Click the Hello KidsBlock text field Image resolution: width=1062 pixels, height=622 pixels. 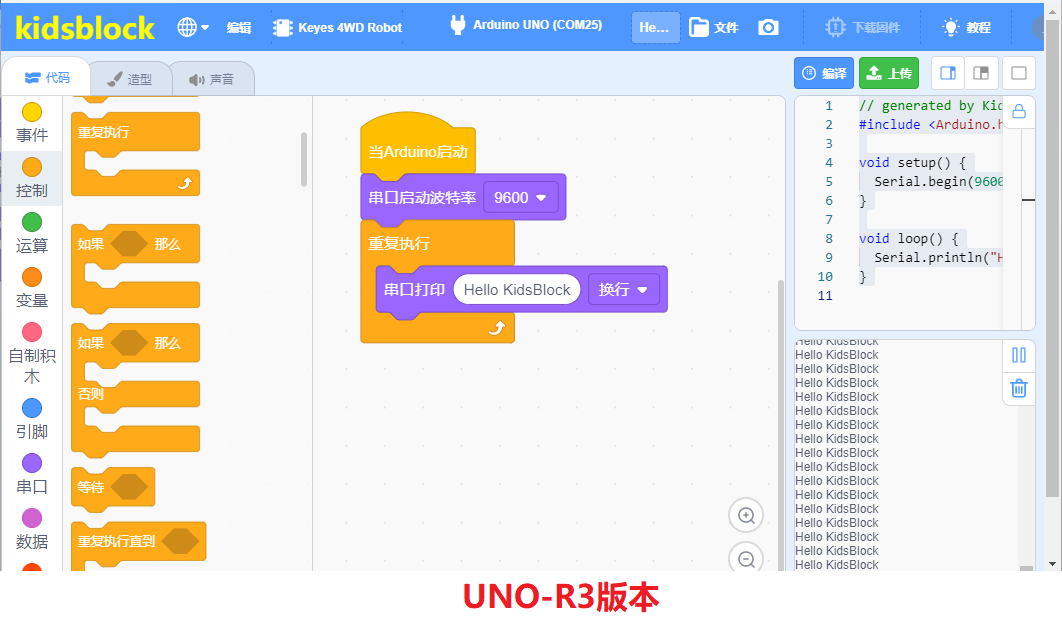click(x=517, y=290)
